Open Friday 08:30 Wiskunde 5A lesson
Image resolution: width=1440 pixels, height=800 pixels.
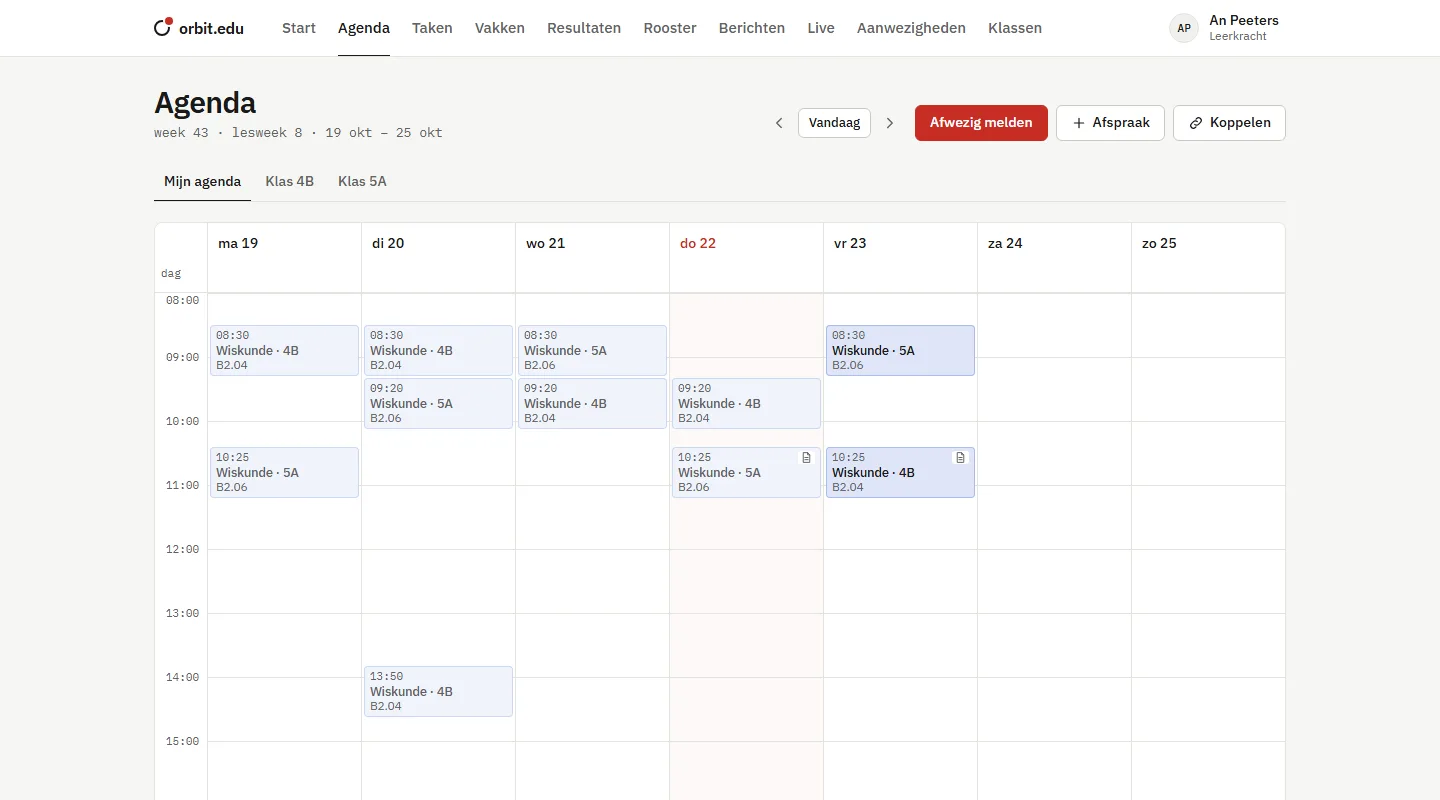(x=900, y=350)
